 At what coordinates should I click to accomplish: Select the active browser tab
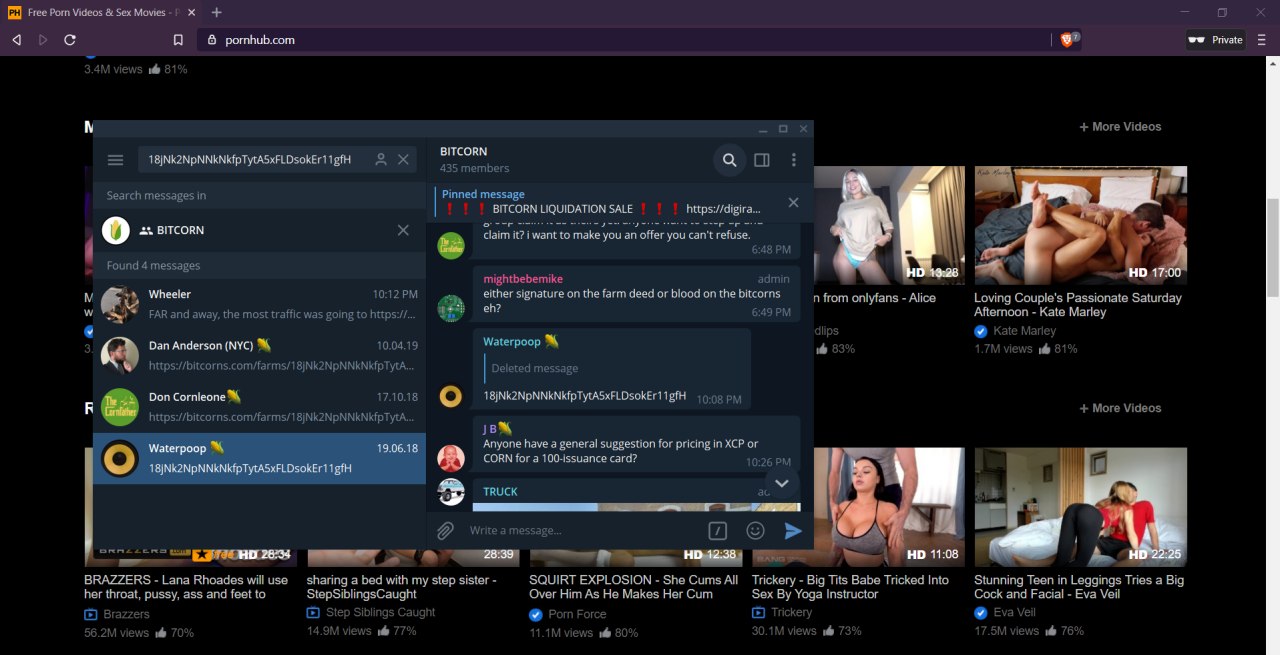103,12
